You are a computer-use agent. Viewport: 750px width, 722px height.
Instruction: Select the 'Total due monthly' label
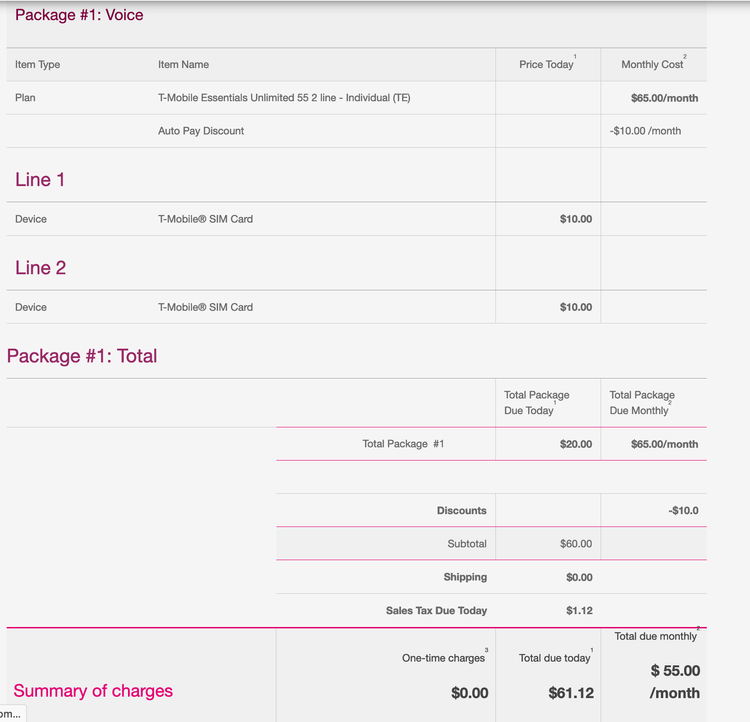pos(655,636)
